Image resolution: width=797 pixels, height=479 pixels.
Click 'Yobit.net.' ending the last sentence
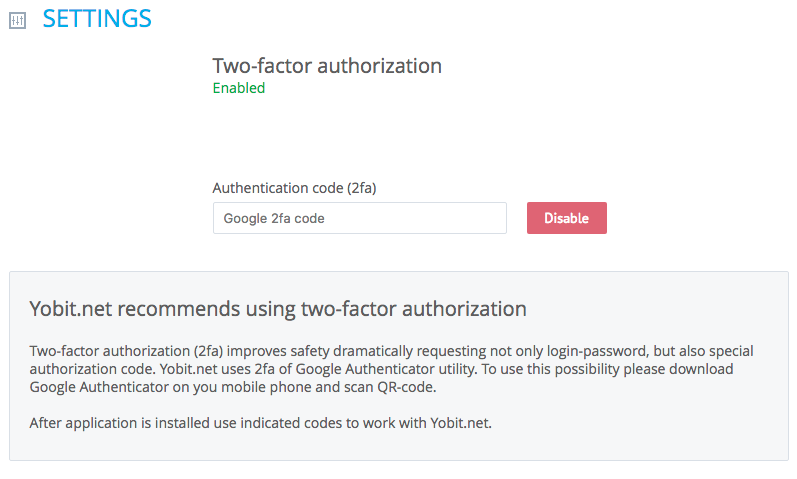461,423
